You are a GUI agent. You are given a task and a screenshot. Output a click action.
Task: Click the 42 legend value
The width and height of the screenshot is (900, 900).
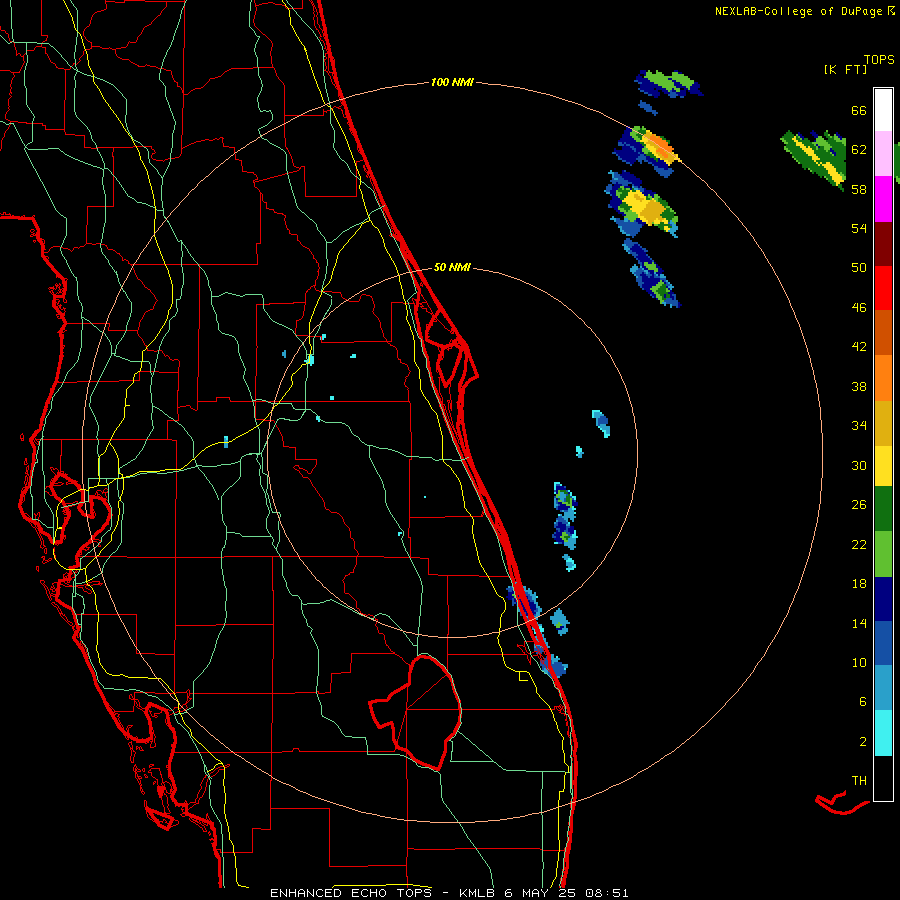click(859, 347)
